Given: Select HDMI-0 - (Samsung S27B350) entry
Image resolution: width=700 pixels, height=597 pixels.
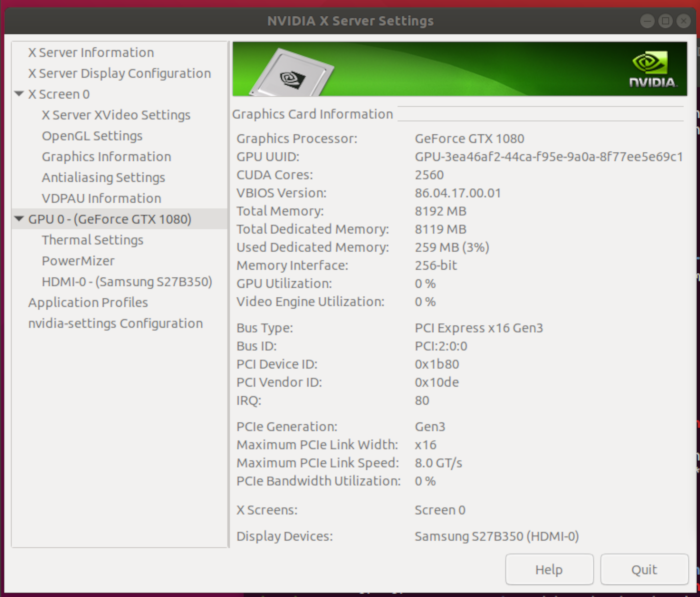Looking at the screenshot, I should [x=127, y=282].
